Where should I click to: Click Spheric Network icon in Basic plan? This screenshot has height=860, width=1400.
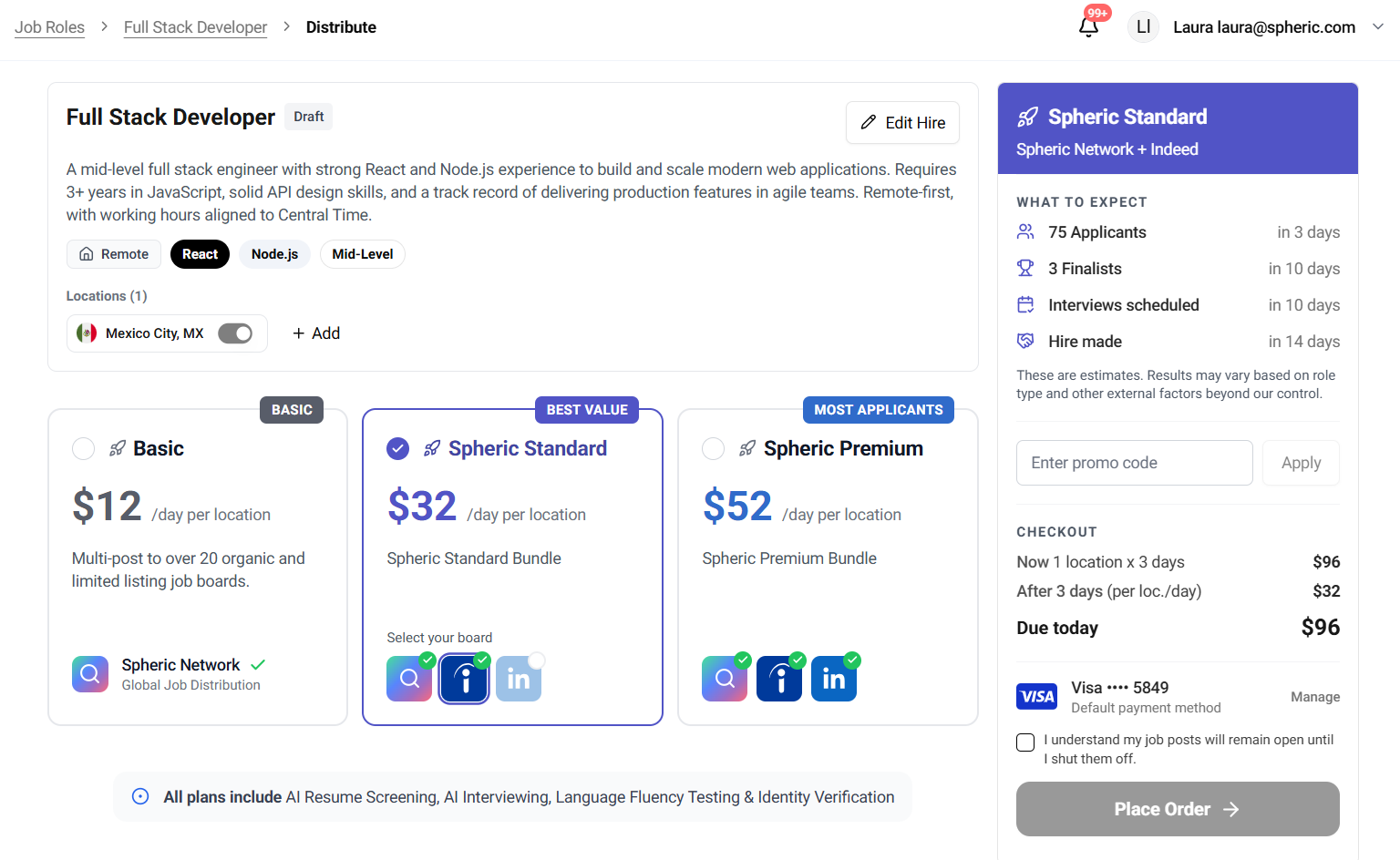click(x=90, y=674)
